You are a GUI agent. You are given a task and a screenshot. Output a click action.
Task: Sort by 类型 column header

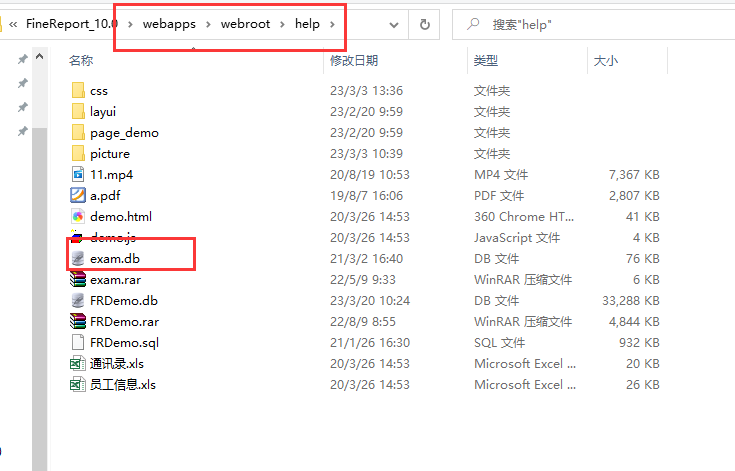pyautogui.click(x=486, y=60)
